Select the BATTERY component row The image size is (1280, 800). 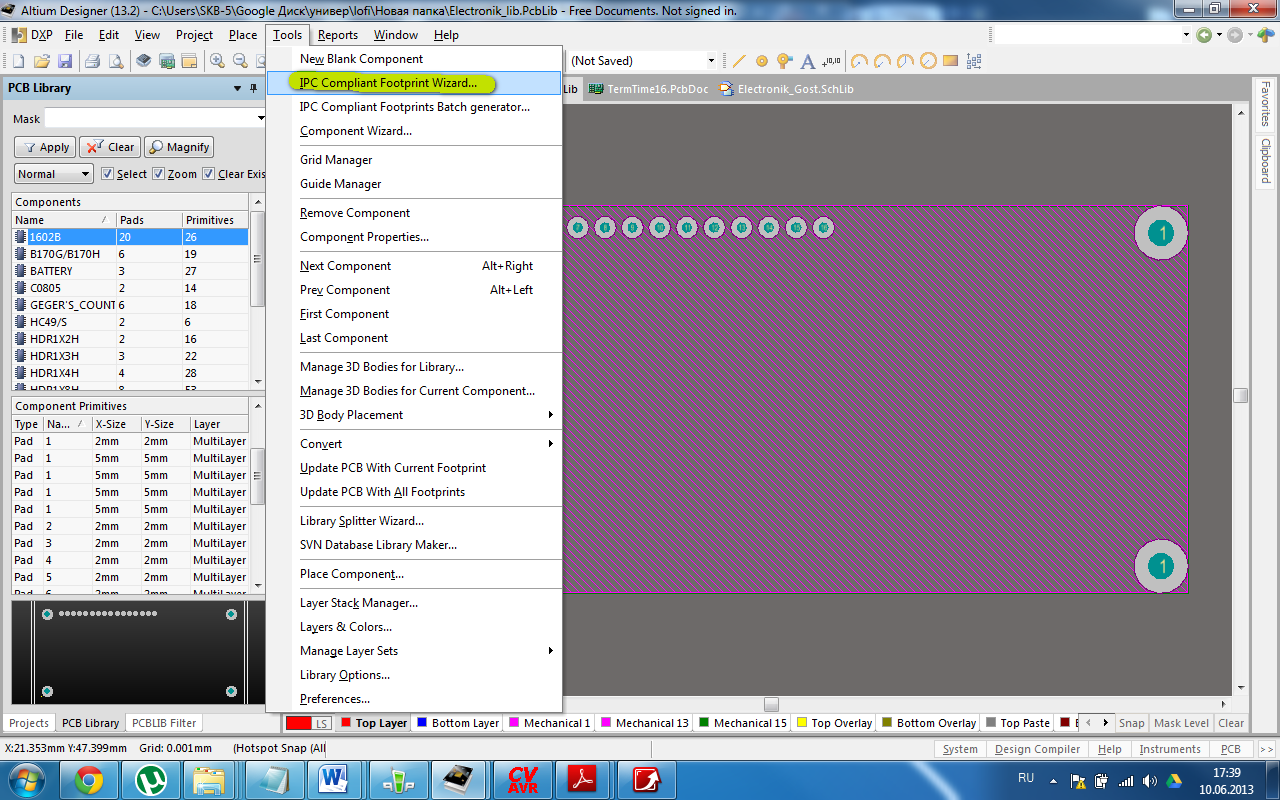[130, 271]
